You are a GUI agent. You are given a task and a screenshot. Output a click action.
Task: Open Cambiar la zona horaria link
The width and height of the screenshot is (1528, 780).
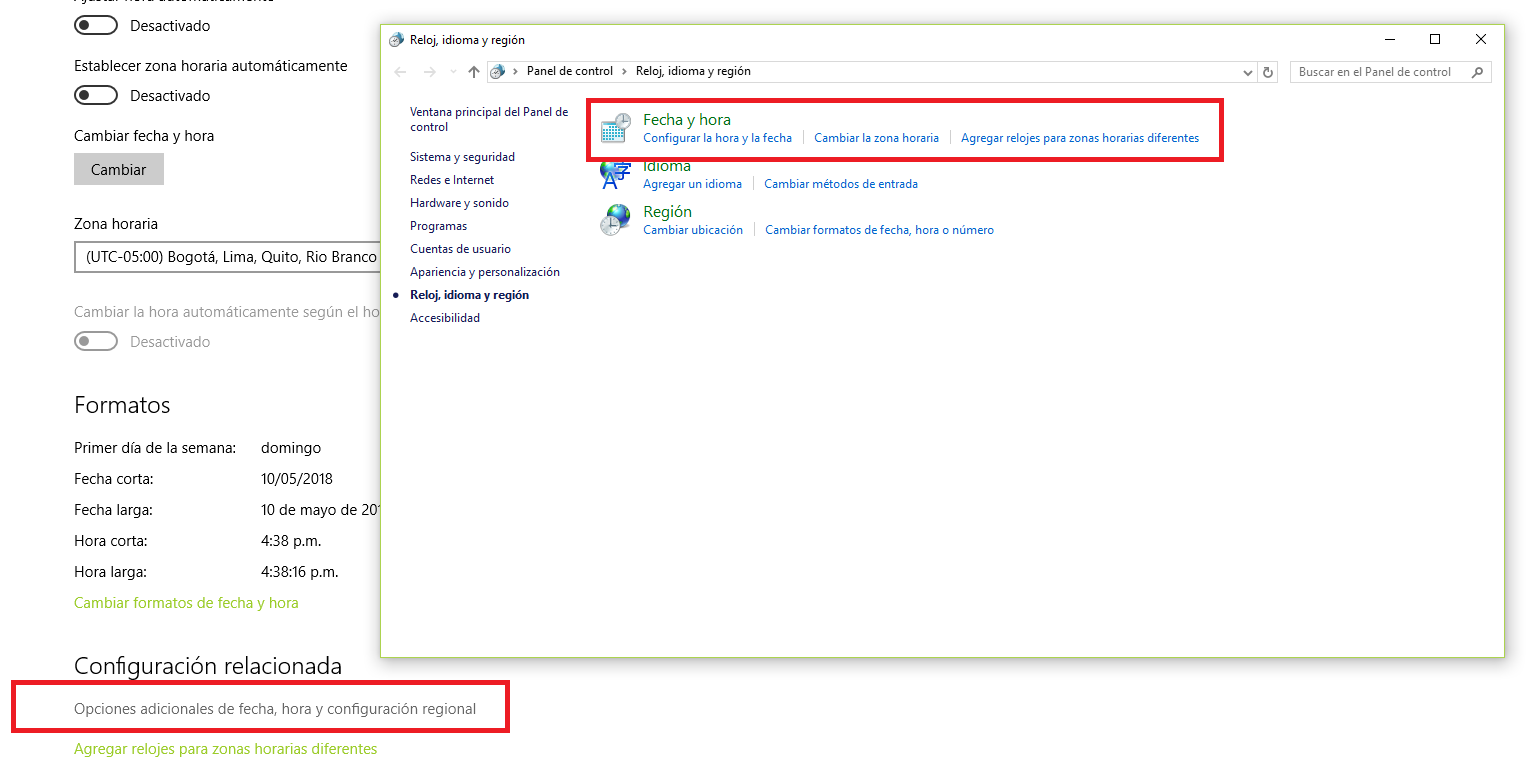point(876,138)
